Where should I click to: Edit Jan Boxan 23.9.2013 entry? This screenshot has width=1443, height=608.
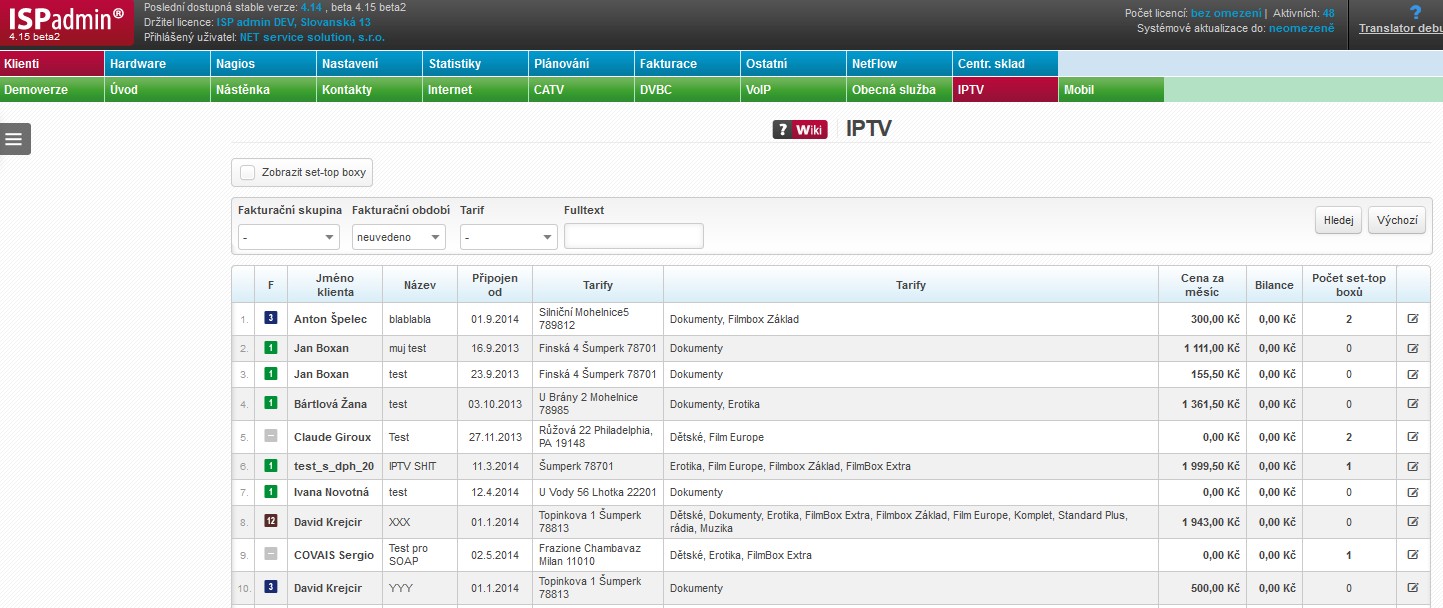click(1413, 374)
